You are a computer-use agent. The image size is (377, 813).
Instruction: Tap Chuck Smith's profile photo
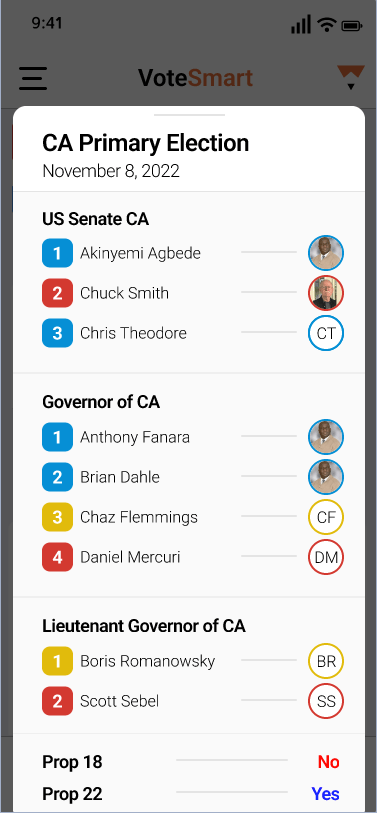click(326, 293)
